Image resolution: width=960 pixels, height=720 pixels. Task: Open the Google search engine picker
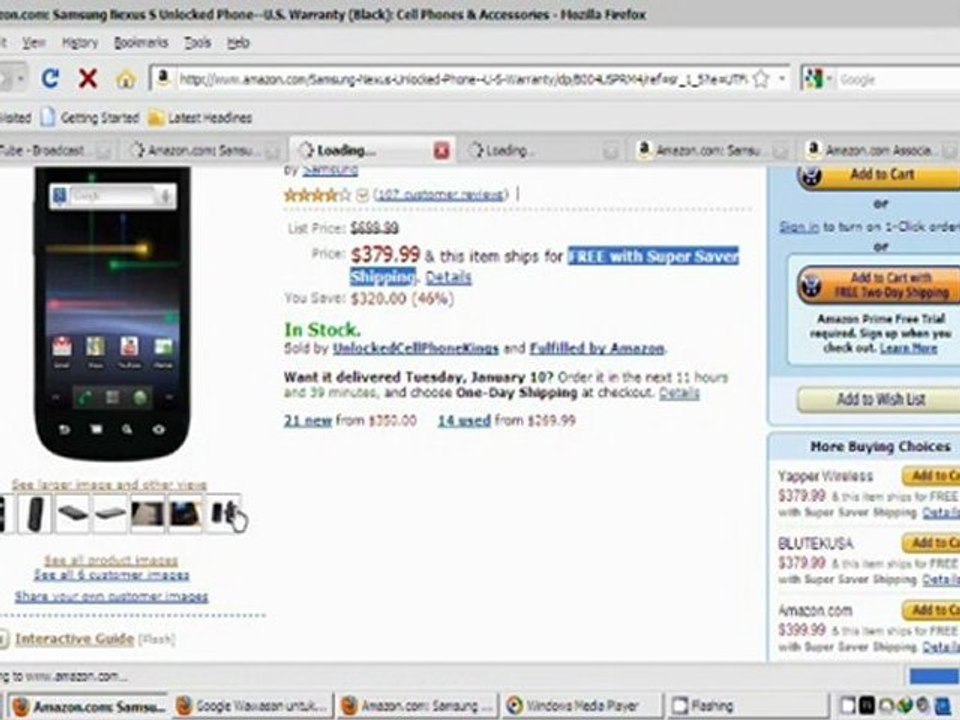tap(817, 79)
